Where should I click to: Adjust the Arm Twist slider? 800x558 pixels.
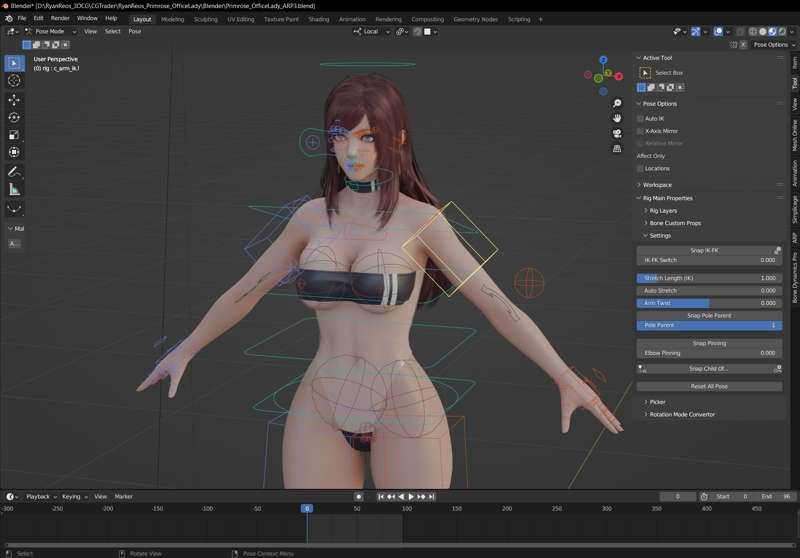click(709, 303)
